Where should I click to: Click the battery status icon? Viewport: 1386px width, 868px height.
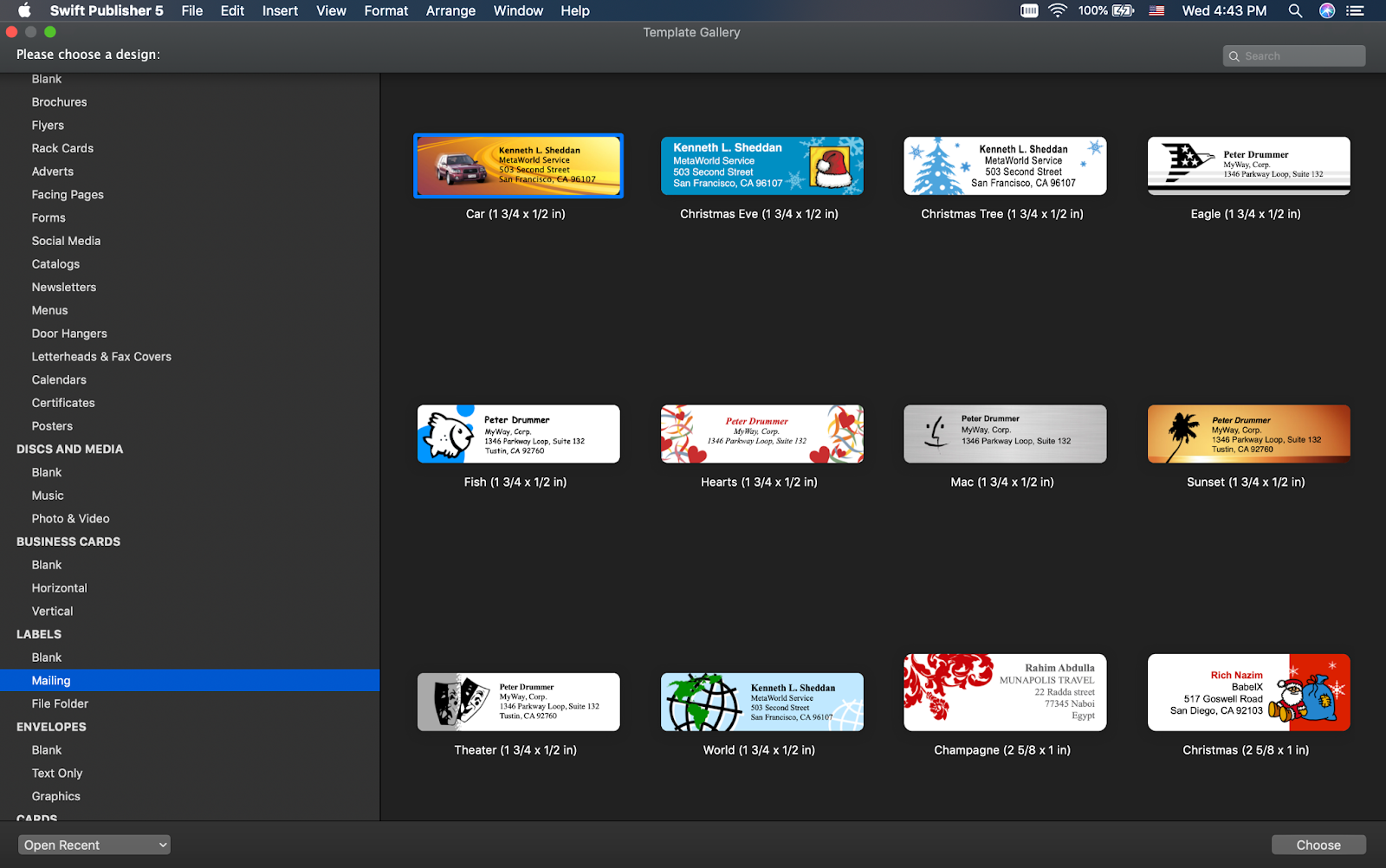point(1124,10)
